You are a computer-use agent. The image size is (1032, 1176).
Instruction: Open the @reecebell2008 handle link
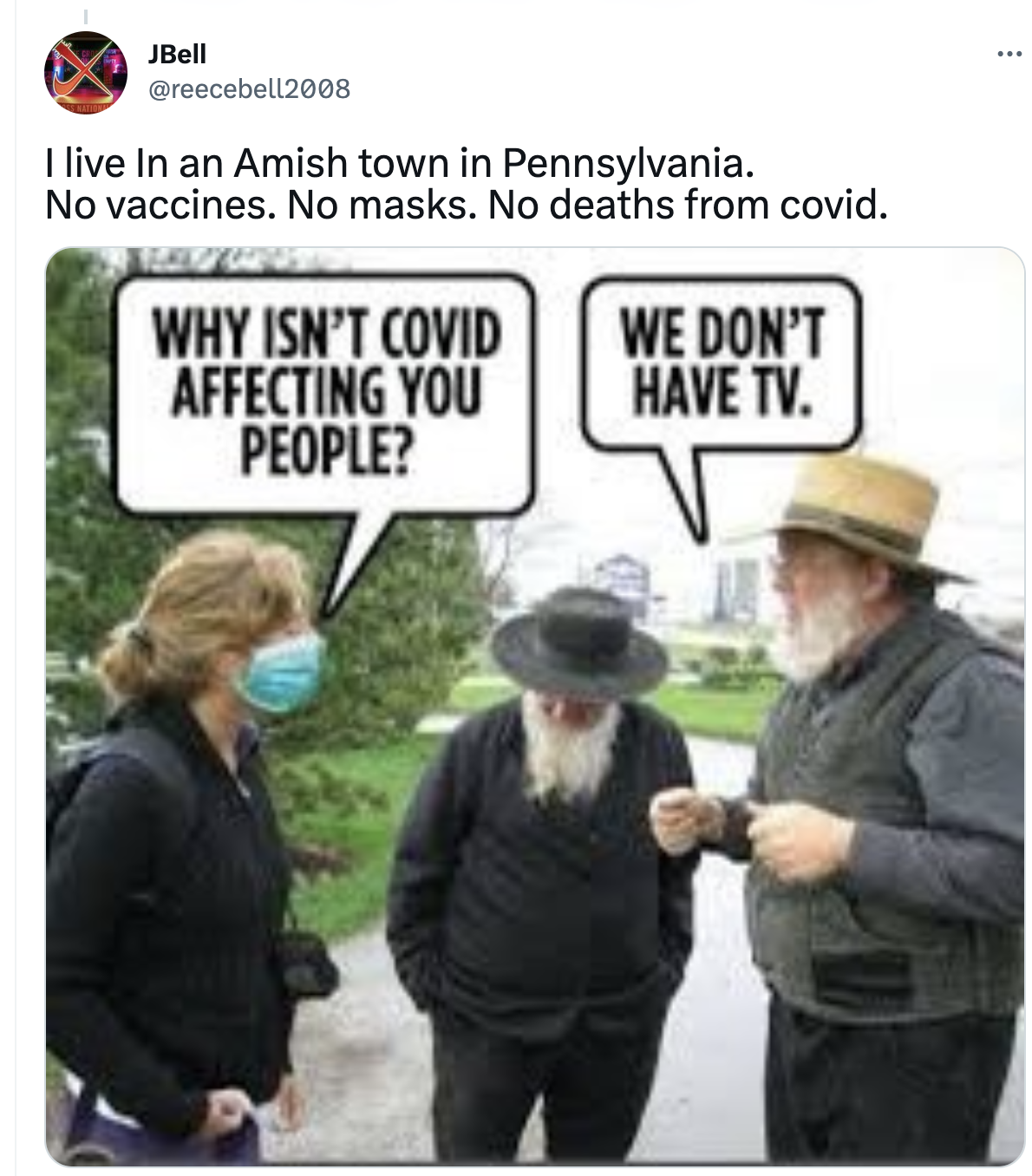coord(250,88)
